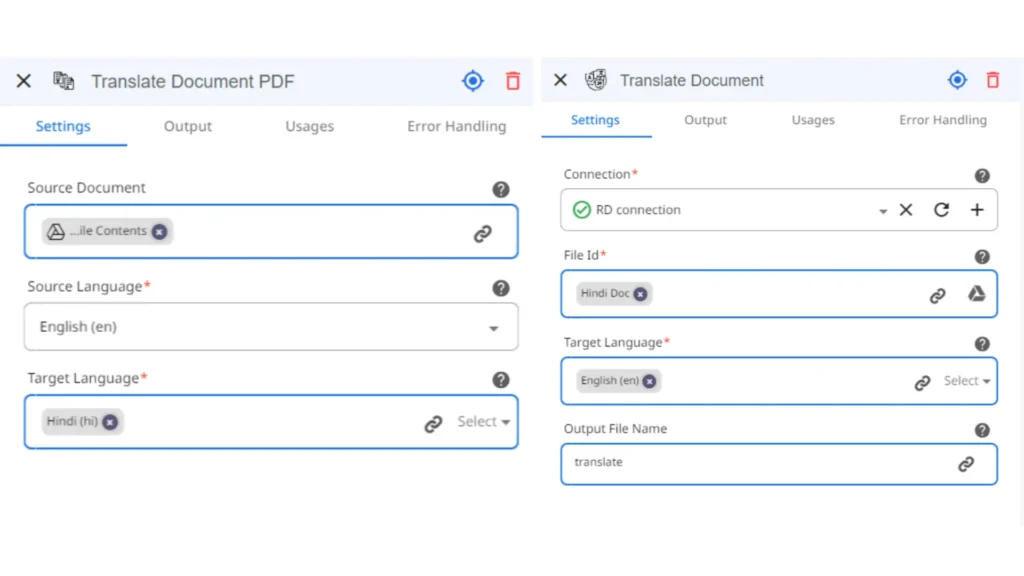
Task: Click the link icon in Output File Name field
Action: (966, 464)
